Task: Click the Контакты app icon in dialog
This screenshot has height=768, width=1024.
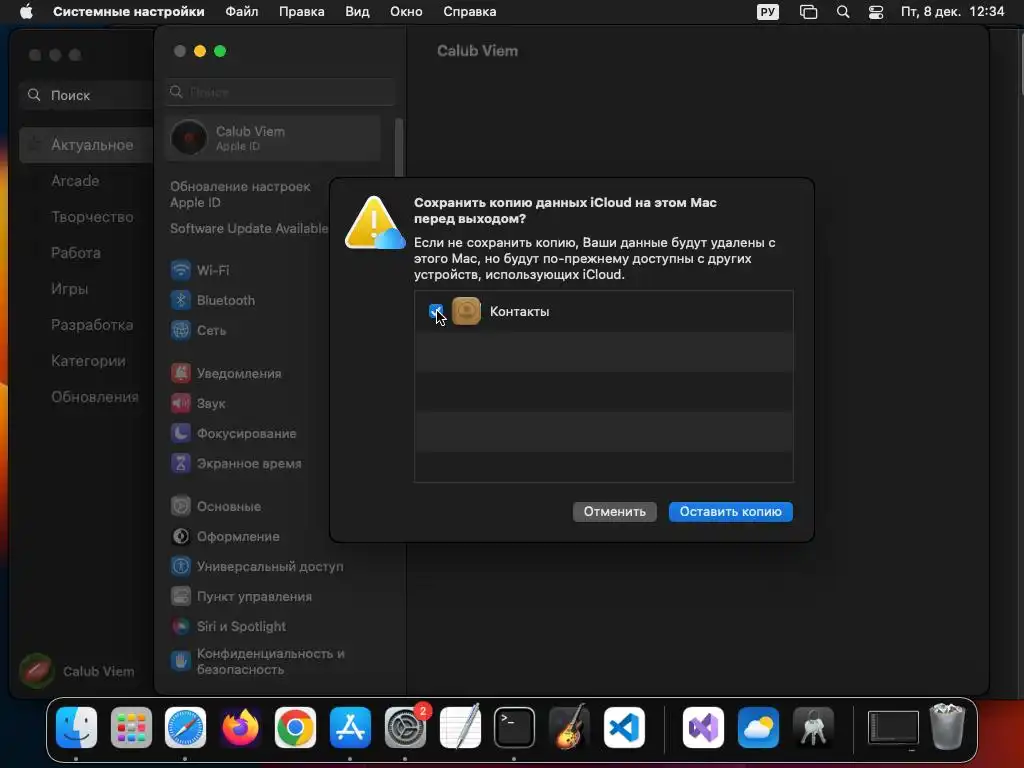Action: (466, 311)
